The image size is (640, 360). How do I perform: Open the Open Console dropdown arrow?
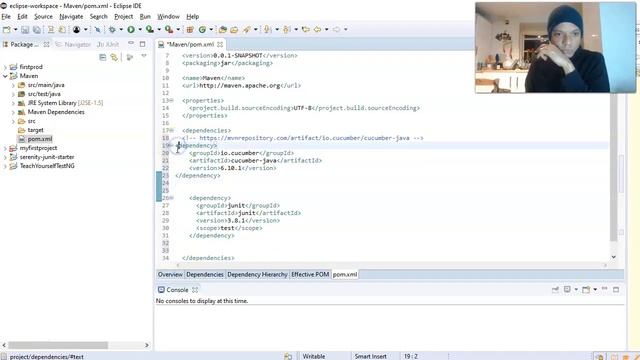[x=595, y=290]
